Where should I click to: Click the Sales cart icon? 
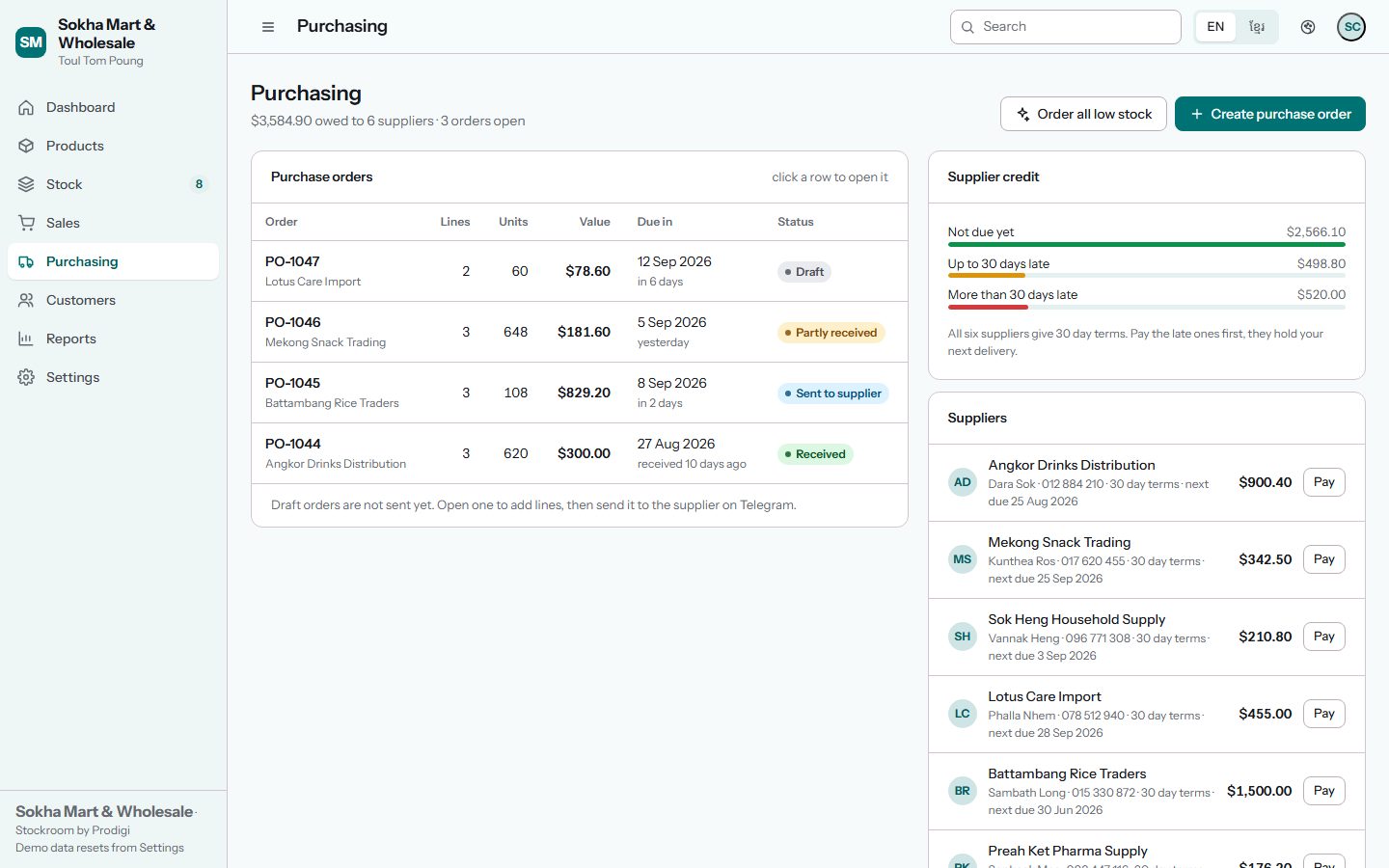26,223
